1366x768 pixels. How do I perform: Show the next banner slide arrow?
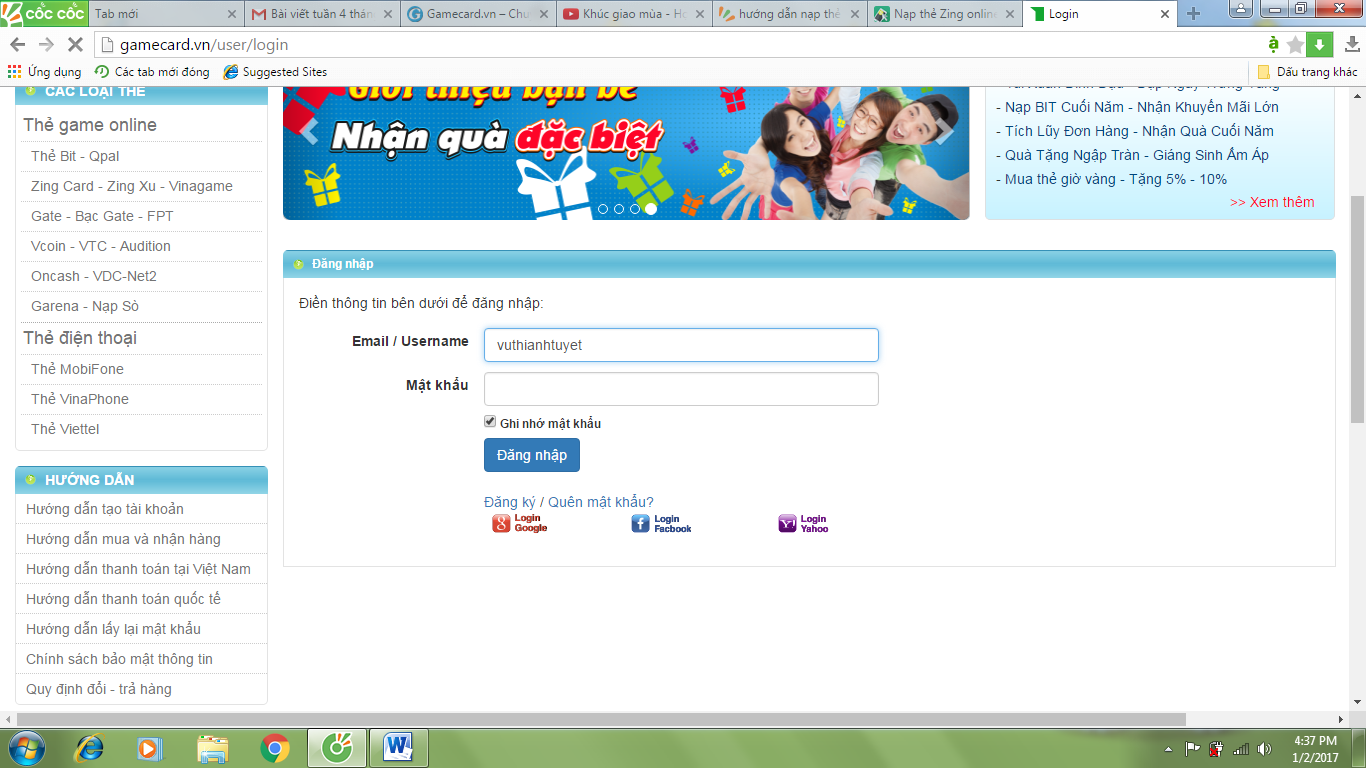(x=944, y=131)
